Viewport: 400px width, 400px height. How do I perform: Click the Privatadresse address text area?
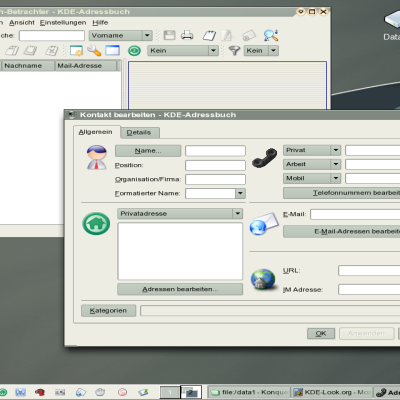180,251
